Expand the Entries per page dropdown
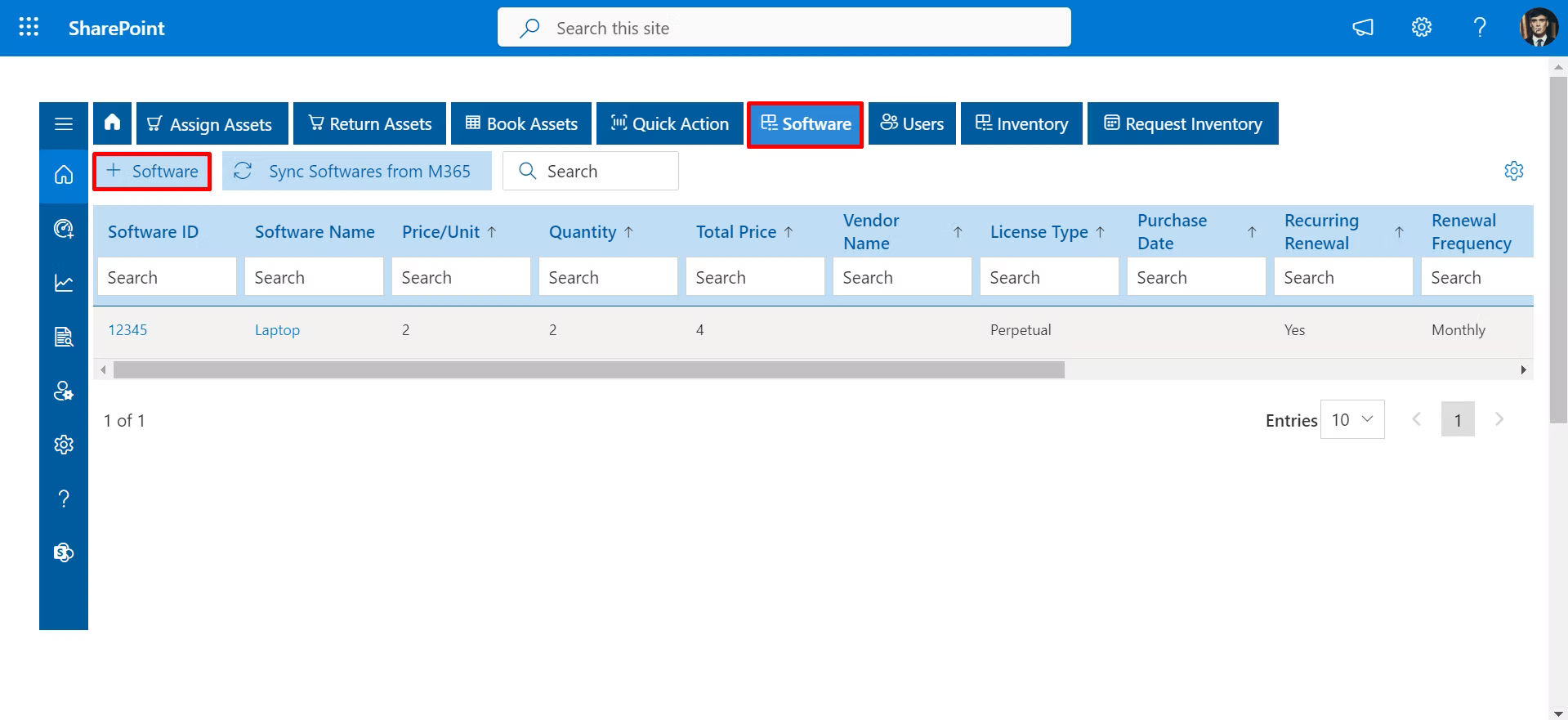 click(x=1352, y=419)
